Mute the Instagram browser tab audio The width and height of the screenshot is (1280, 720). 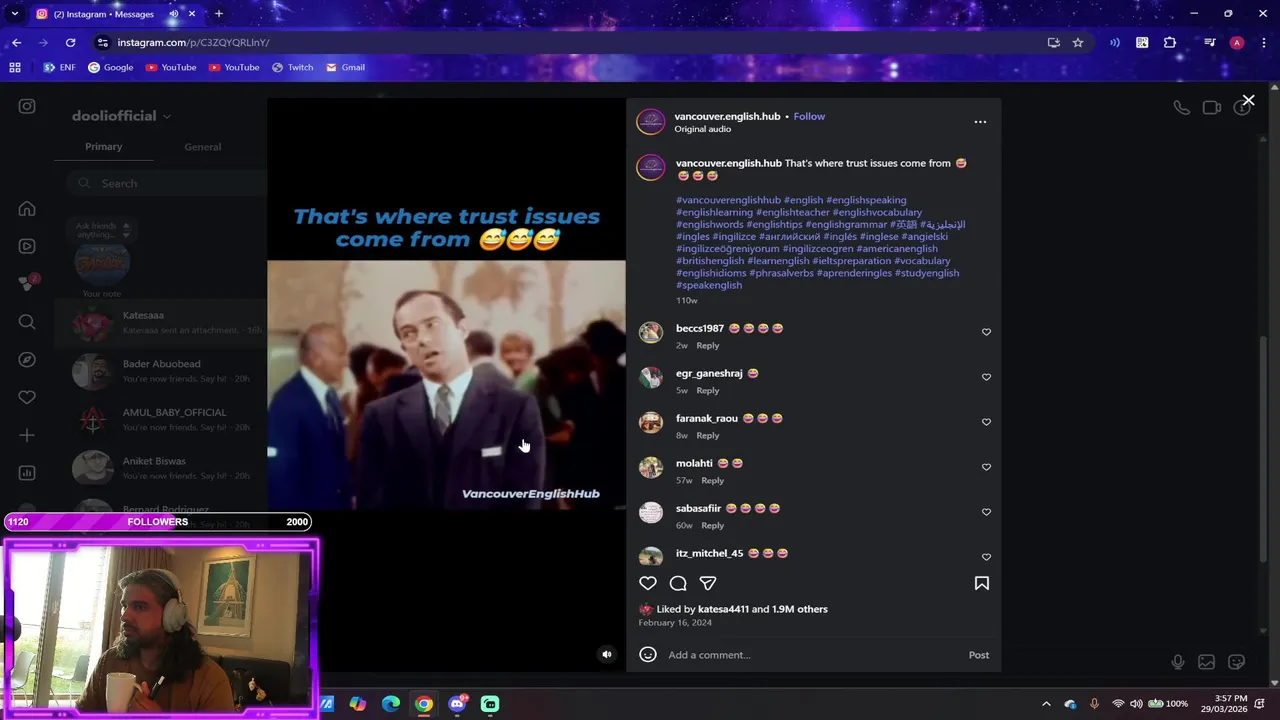click(173, 14)
